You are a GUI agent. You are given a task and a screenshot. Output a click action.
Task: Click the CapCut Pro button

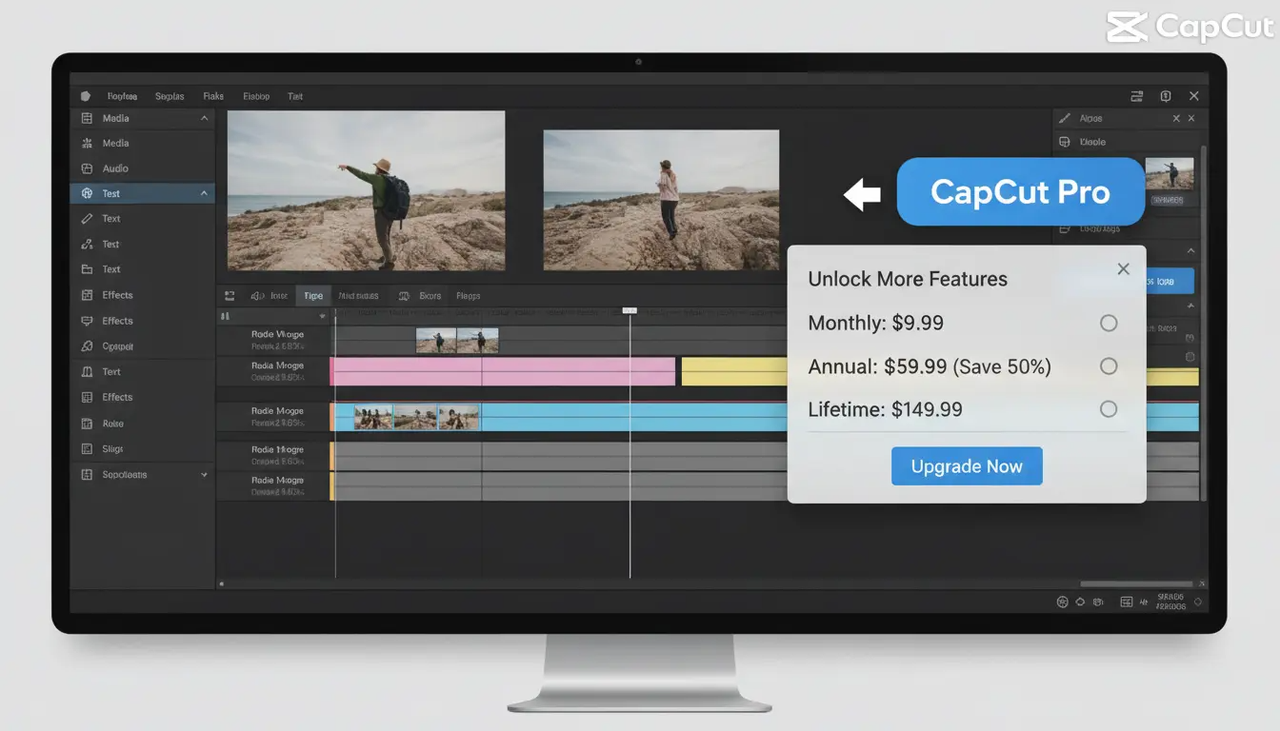click(1020, 191)
